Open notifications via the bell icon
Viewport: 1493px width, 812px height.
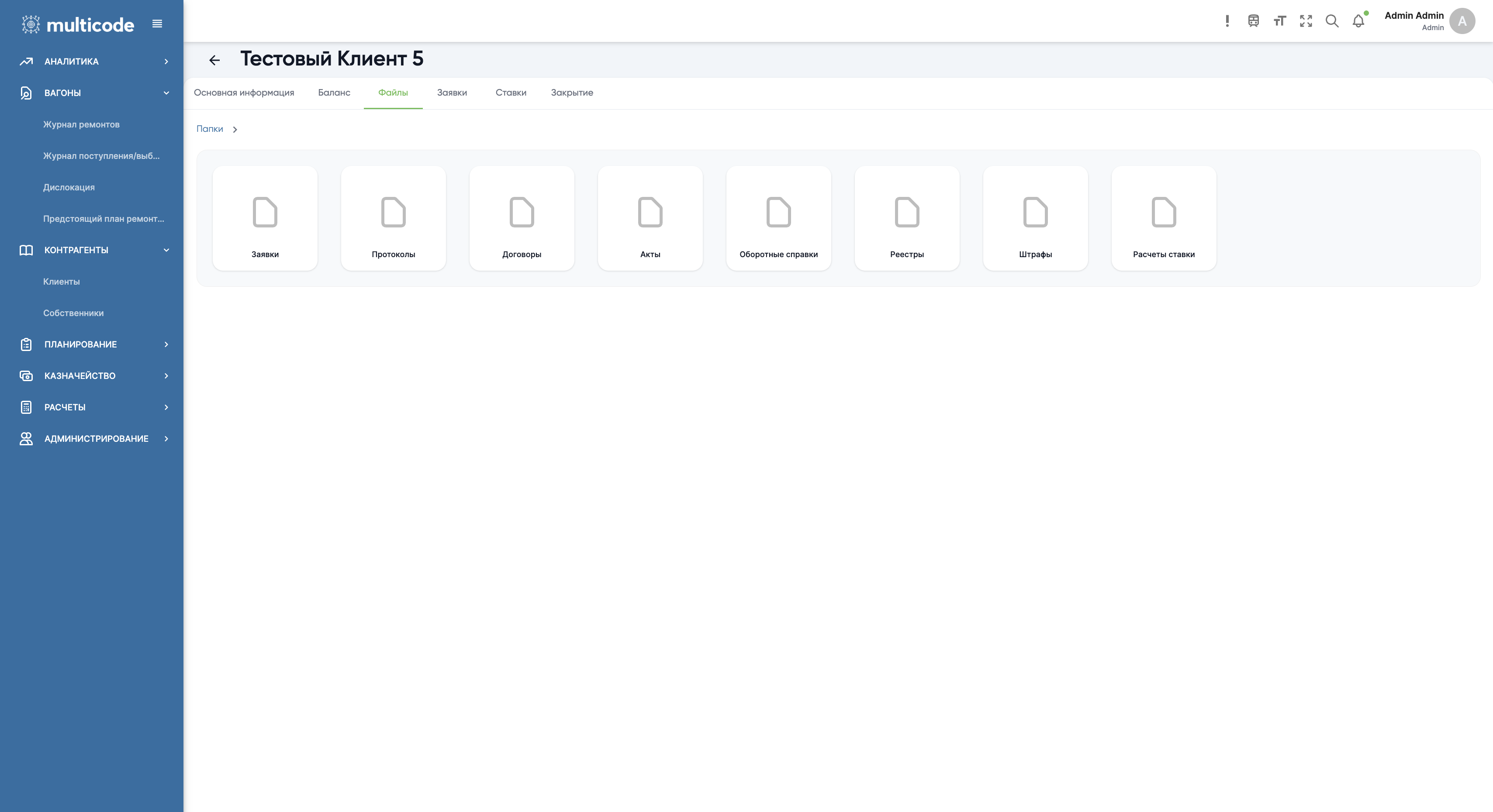click(x=1358, y=21)
